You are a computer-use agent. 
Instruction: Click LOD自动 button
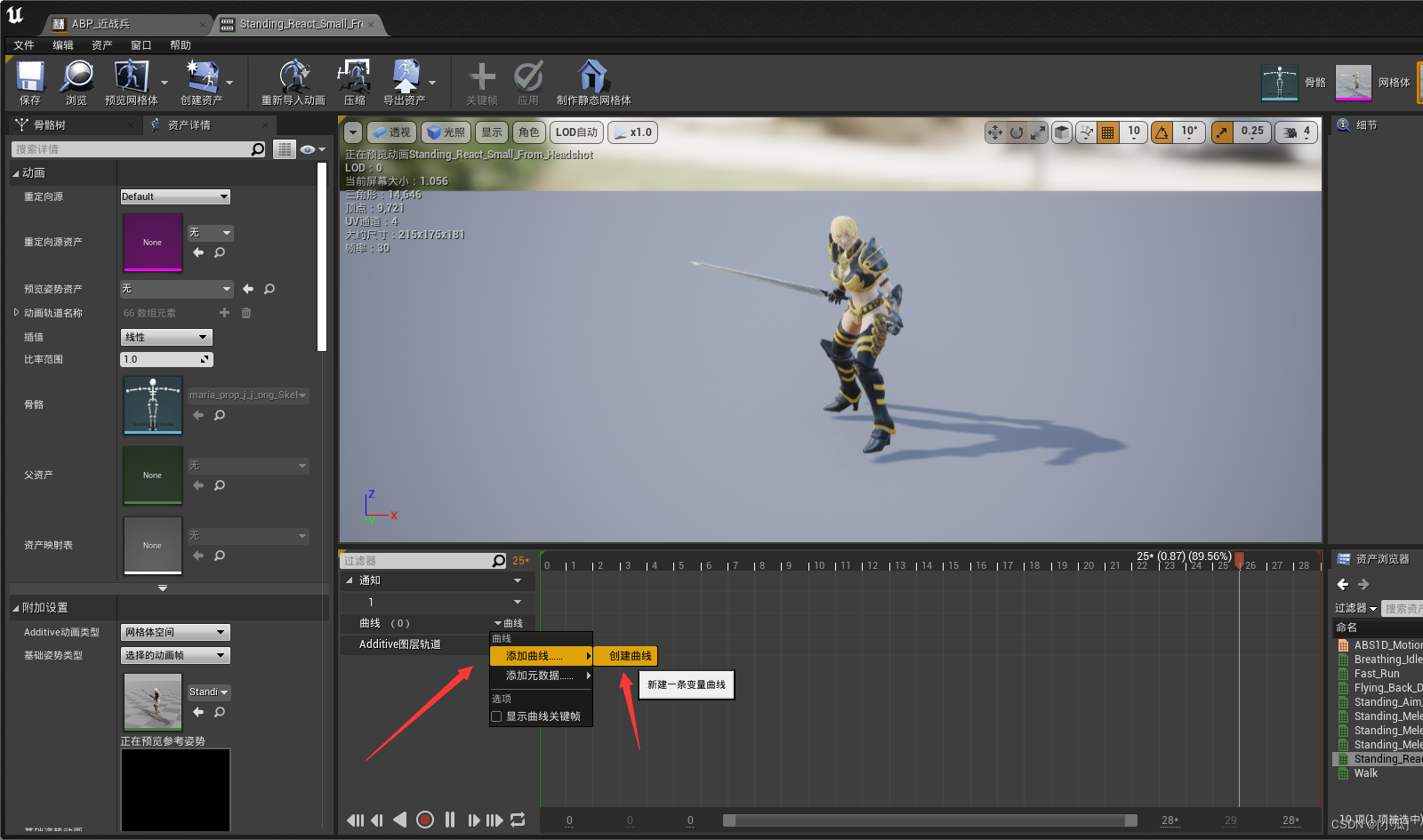tap(576, 132)
